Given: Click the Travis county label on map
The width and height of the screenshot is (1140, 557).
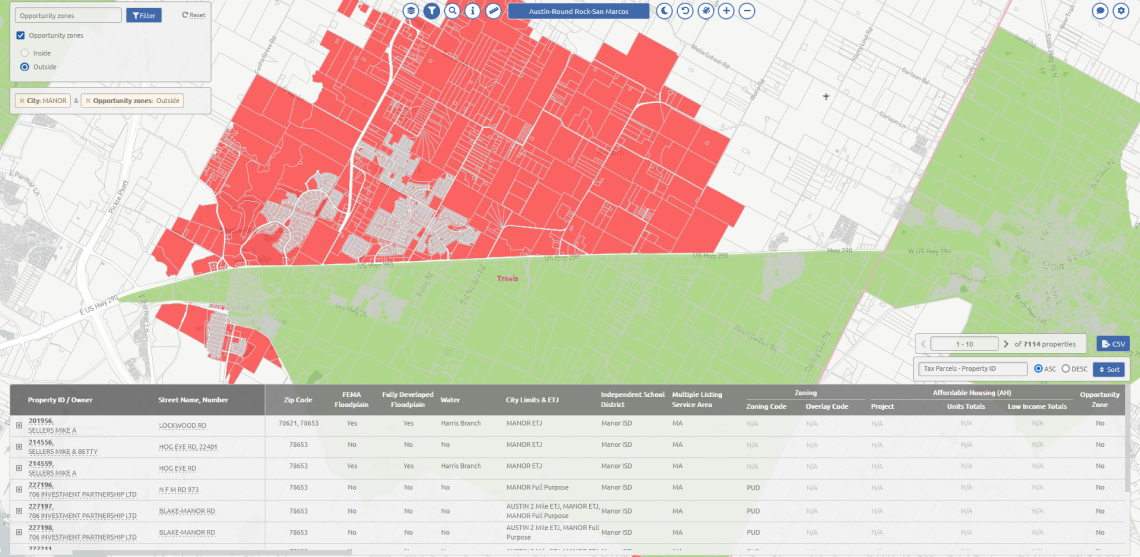Looking at the screenshot, I should (x=507, y=278).
